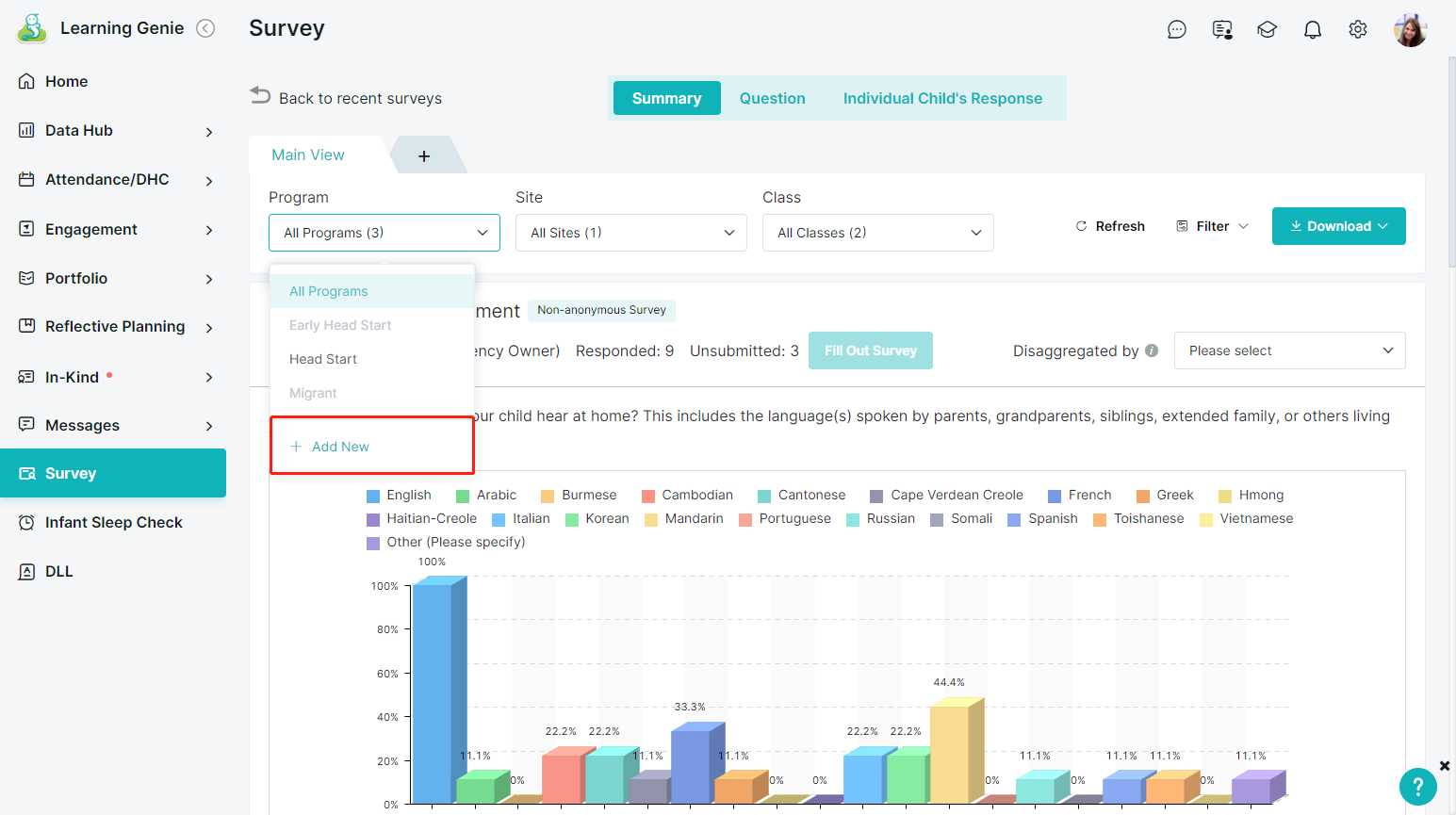Click the Vietnamese legend color swatch
Image resolution: width=1456 pixels, height=815 pixels.
[x=1206, y=519]
